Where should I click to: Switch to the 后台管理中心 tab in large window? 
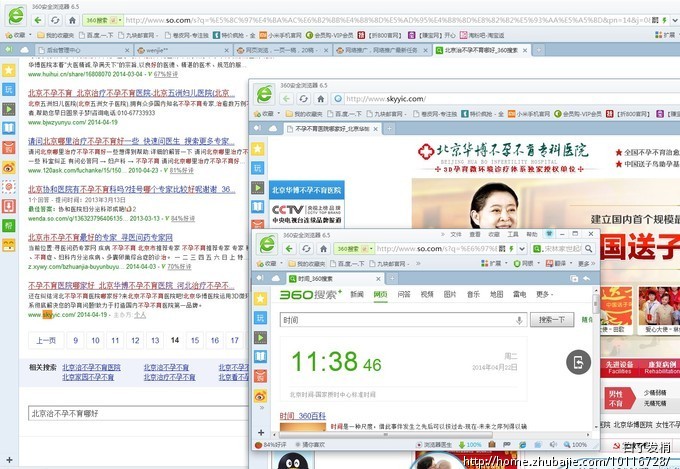pyautogui.click(x=84, y=50)
